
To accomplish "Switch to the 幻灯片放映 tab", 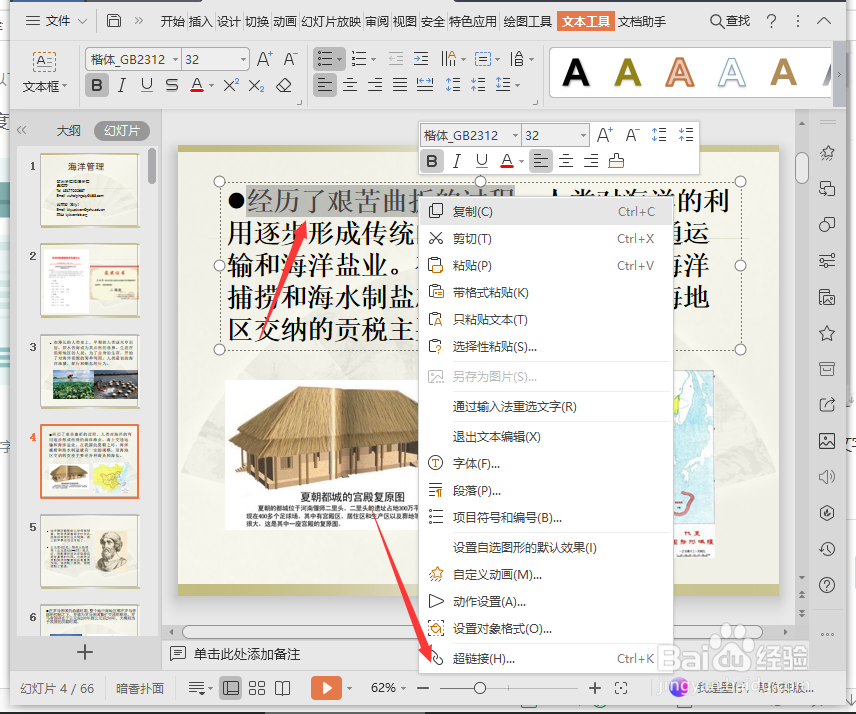I will point(331,21).
